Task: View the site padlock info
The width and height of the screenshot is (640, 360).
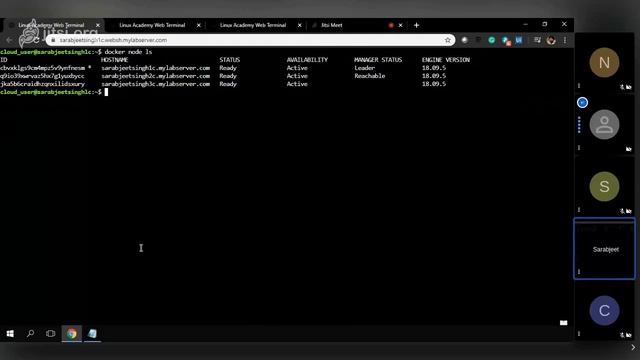Action: click(x=53, y=40)
